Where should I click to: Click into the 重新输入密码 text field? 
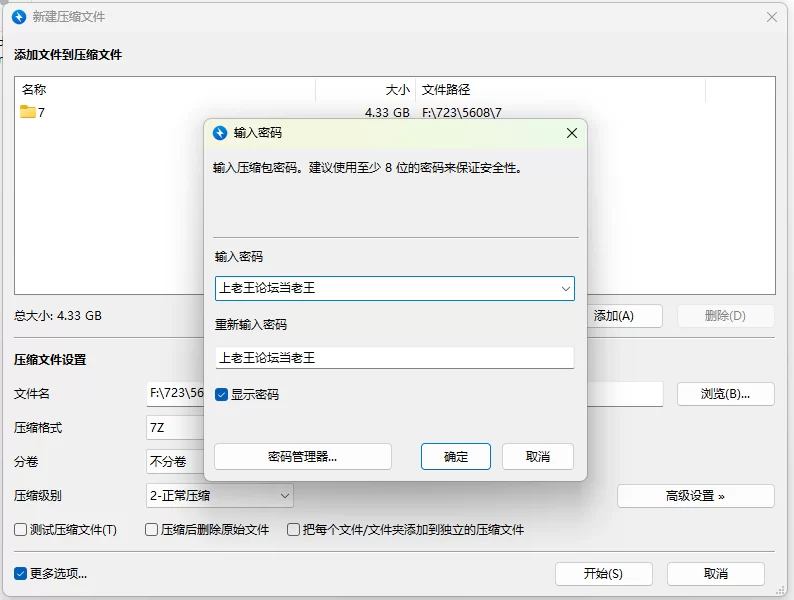pos(394,357)
